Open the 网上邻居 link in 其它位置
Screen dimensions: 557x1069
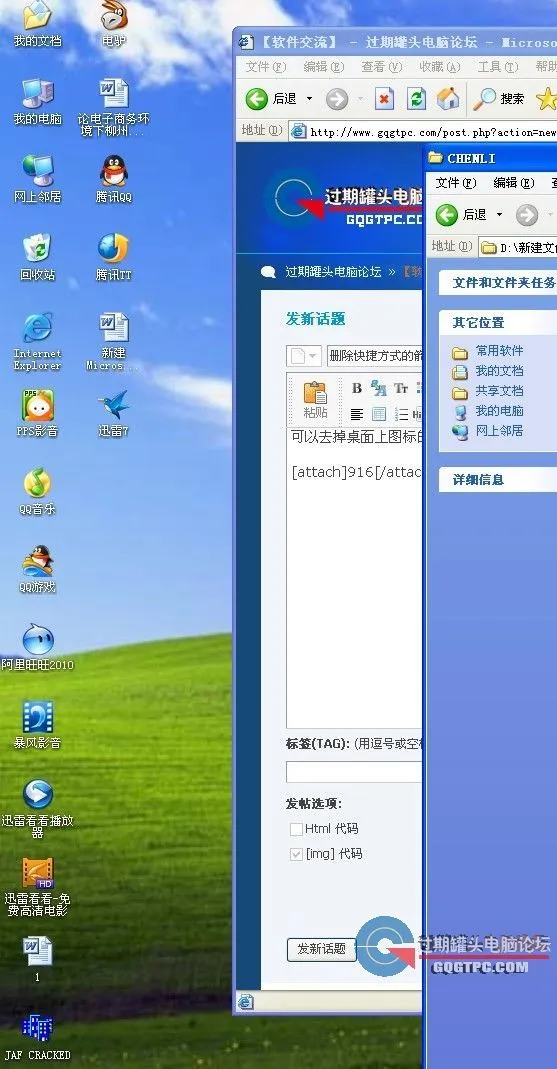click(x=499, y=431)
